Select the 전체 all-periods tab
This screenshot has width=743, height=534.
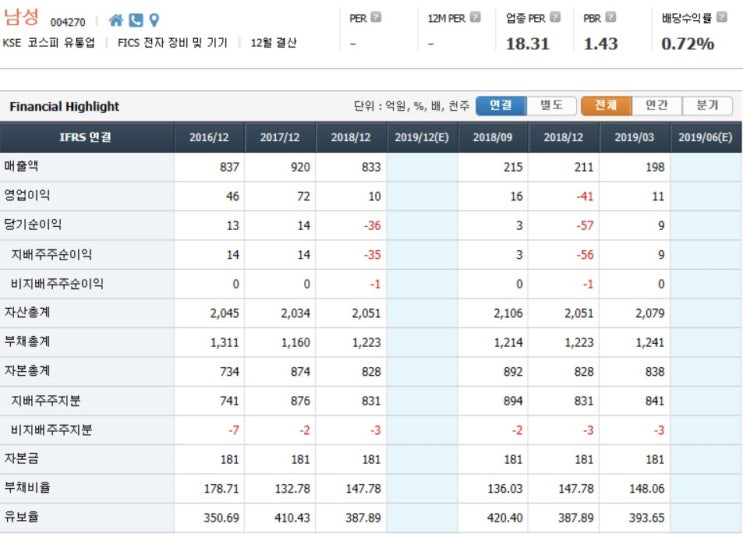coord(606,105)
